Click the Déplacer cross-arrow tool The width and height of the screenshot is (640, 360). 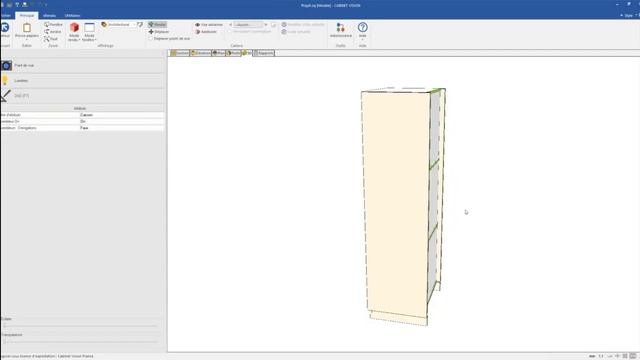pos(159,31)
